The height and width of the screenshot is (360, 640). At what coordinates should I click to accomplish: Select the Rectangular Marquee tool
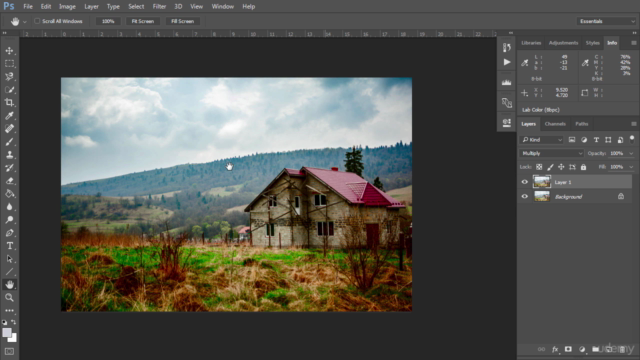coord(9,64)
